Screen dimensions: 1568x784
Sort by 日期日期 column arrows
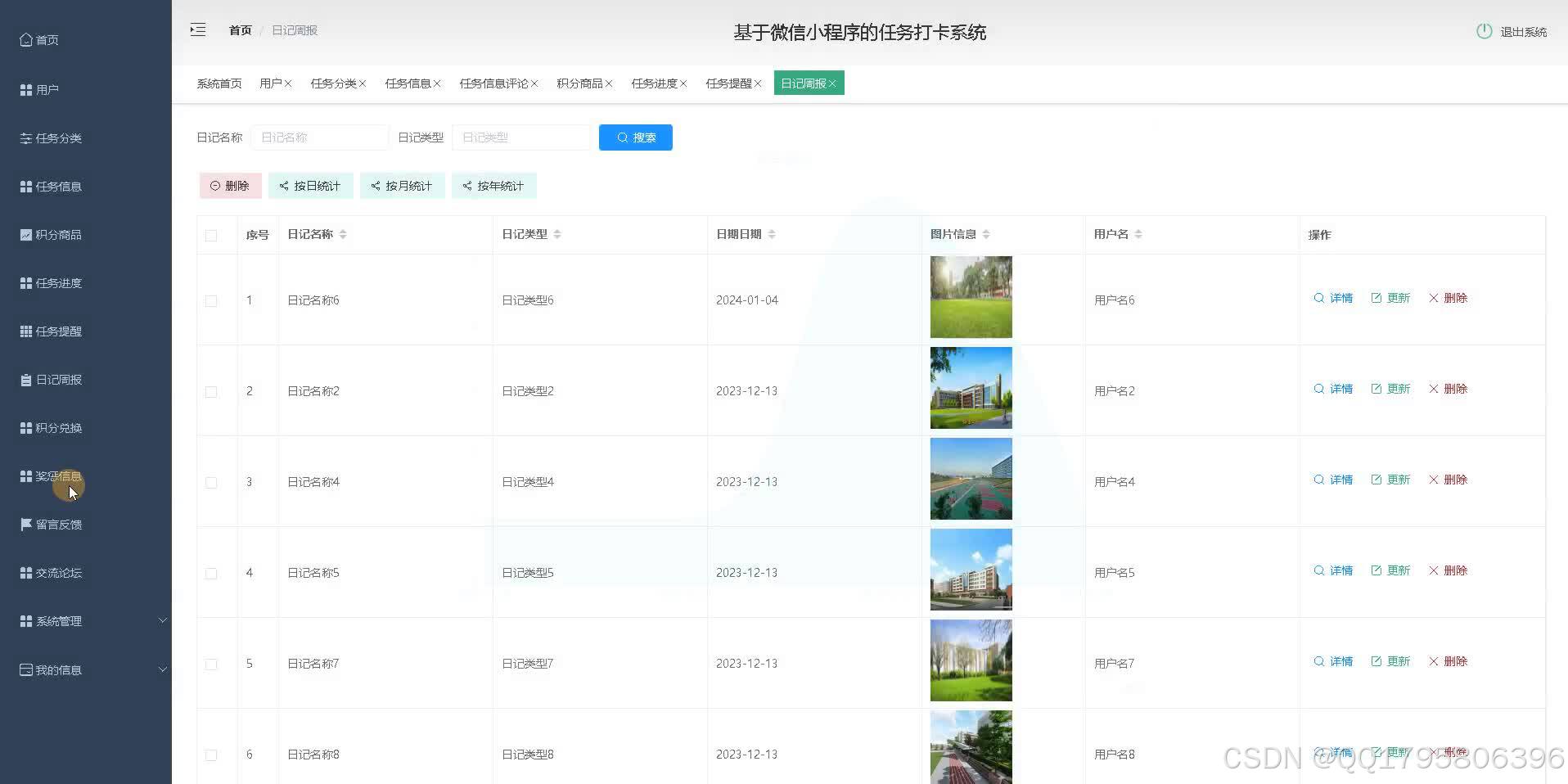pyautogui.click(x=772, y=234)
